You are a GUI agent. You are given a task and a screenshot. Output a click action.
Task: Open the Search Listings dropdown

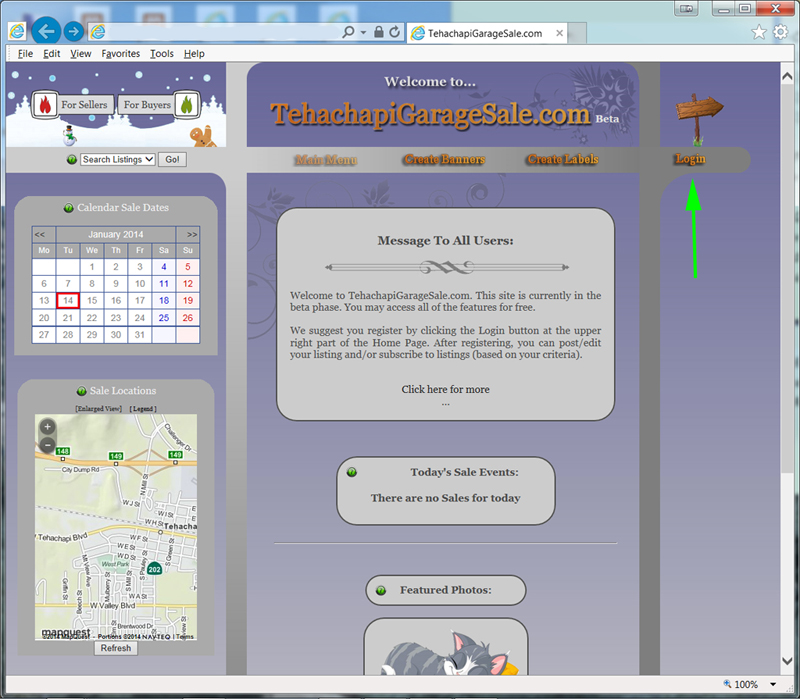(x=118, y=159)
